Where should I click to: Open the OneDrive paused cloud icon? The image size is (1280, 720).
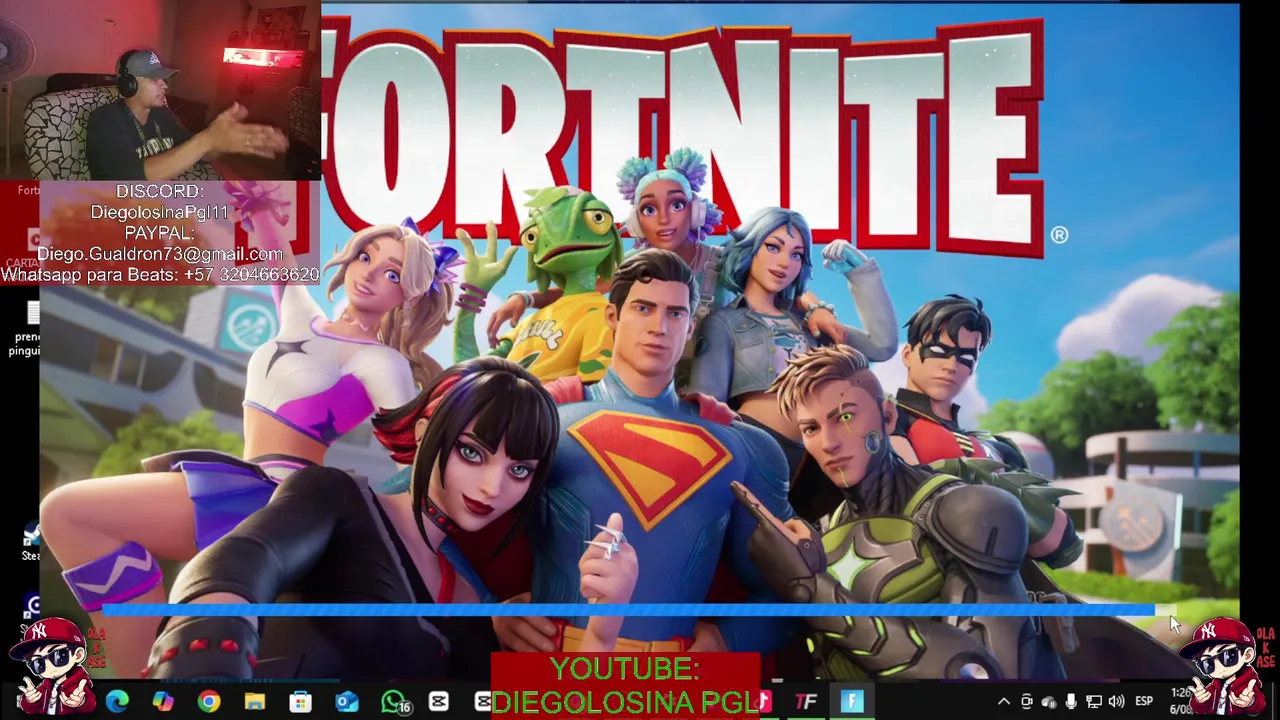coord(1049,702)
